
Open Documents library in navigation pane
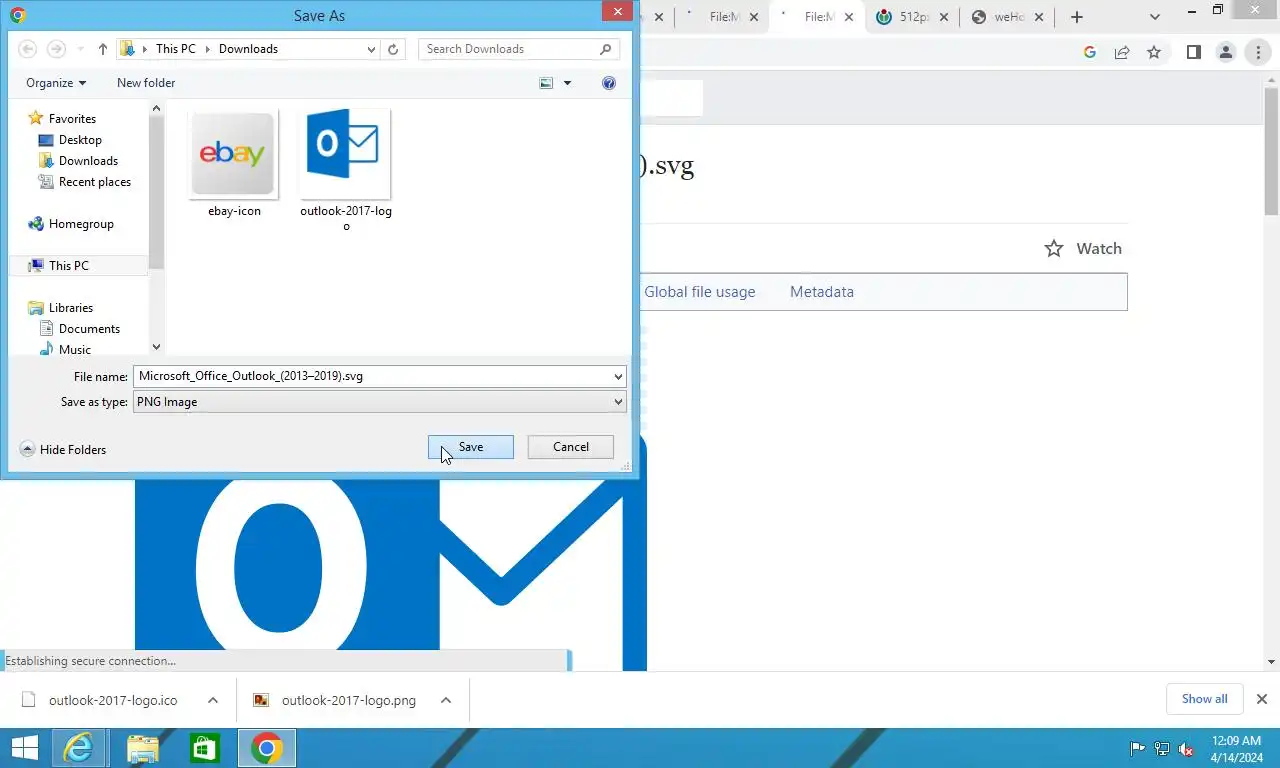point(89,329)
